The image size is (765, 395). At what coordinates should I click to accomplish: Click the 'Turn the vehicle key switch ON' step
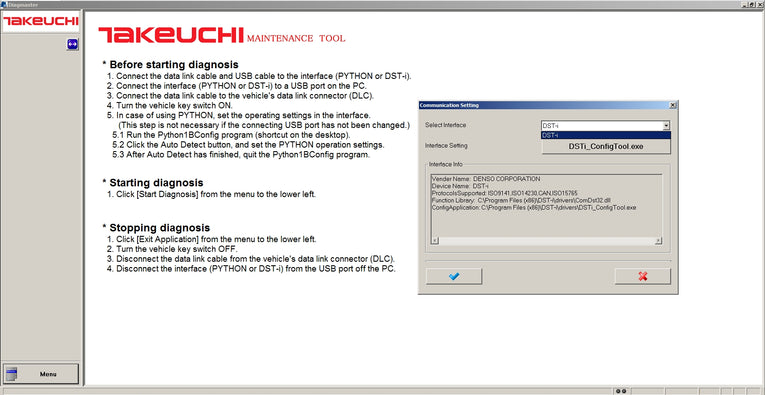(170, 105)
